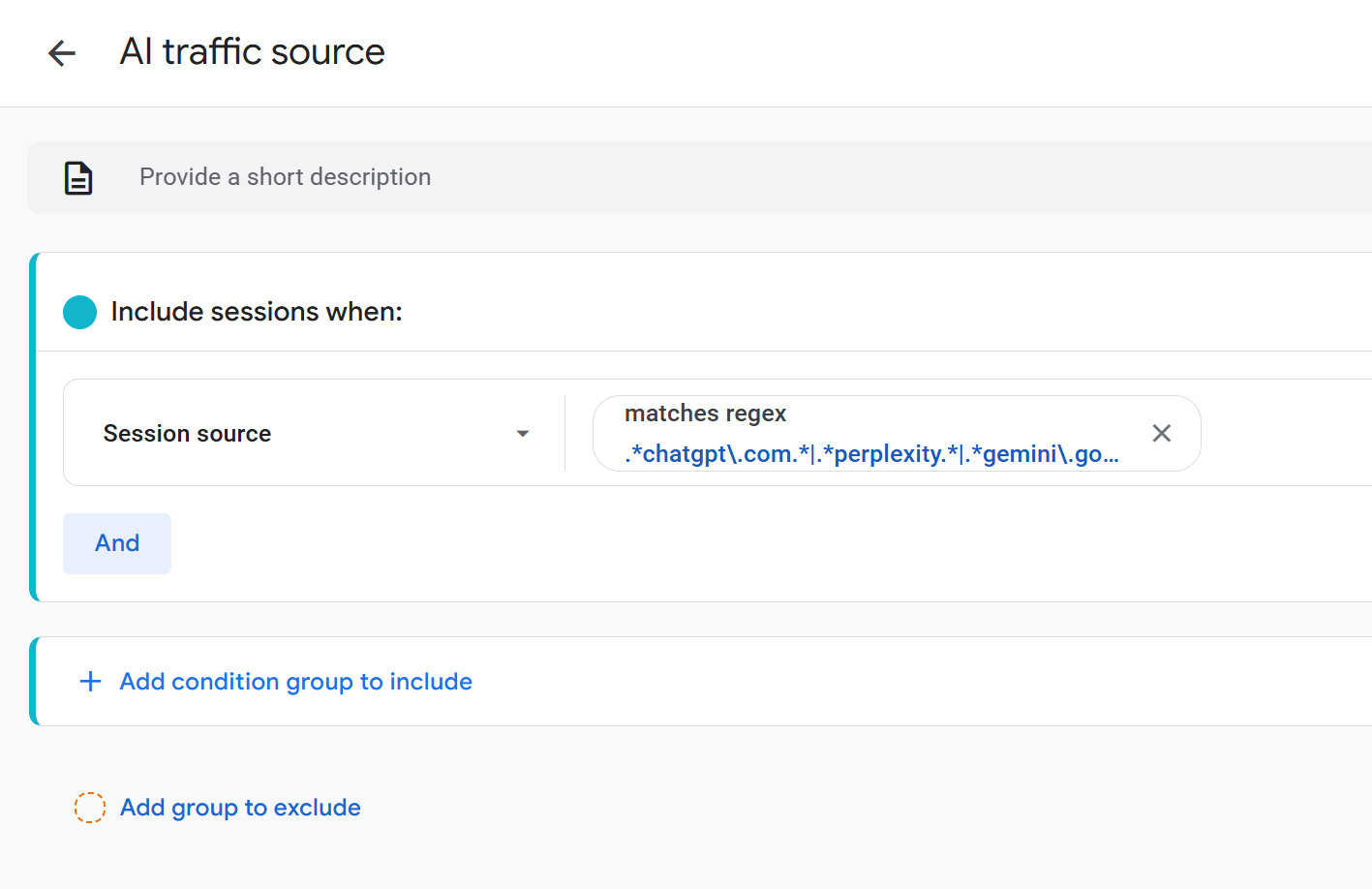
Task: Click the back arrow beside AI traffic source
Action: point(61,53)
